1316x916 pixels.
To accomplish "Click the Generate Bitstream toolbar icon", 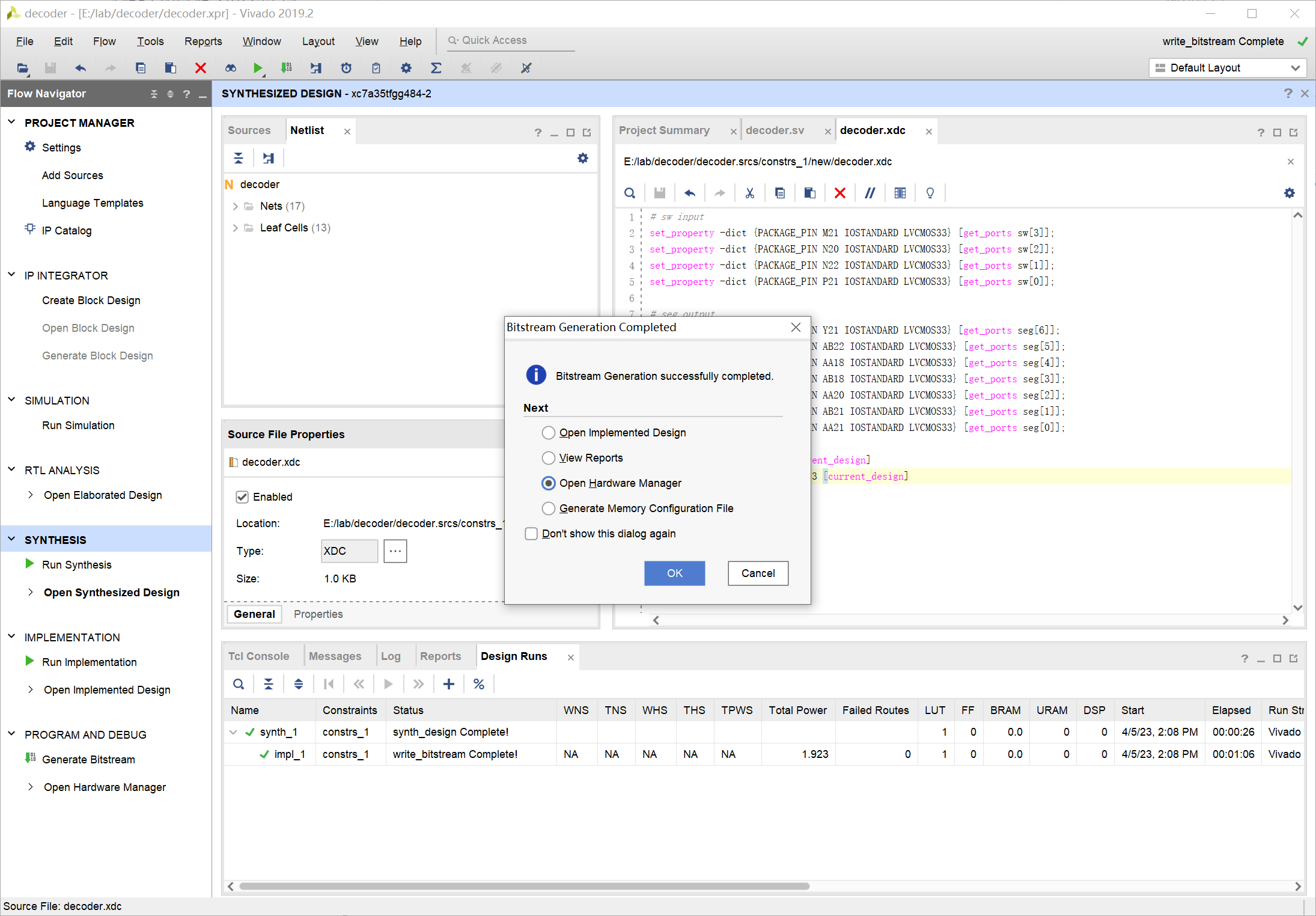I will coord(287,68).
